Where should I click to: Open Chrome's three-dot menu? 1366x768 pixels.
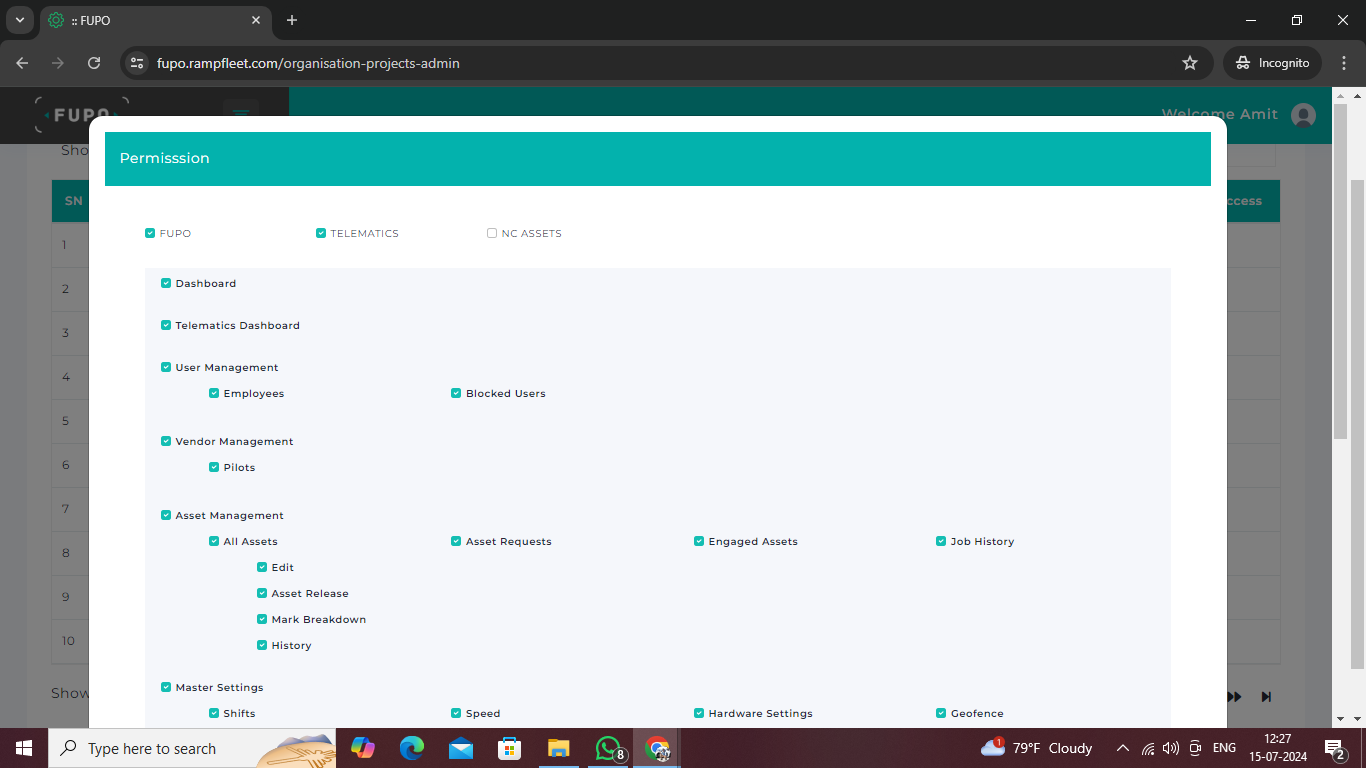point(1343,62)
